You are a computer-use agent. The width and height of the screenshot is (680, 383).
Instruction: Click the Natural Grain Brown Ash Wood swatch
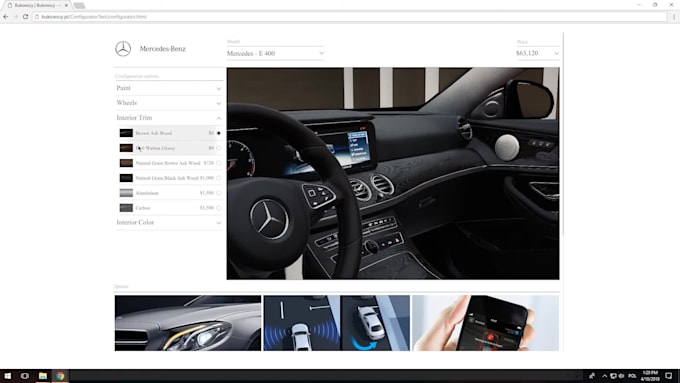(126, 163)
